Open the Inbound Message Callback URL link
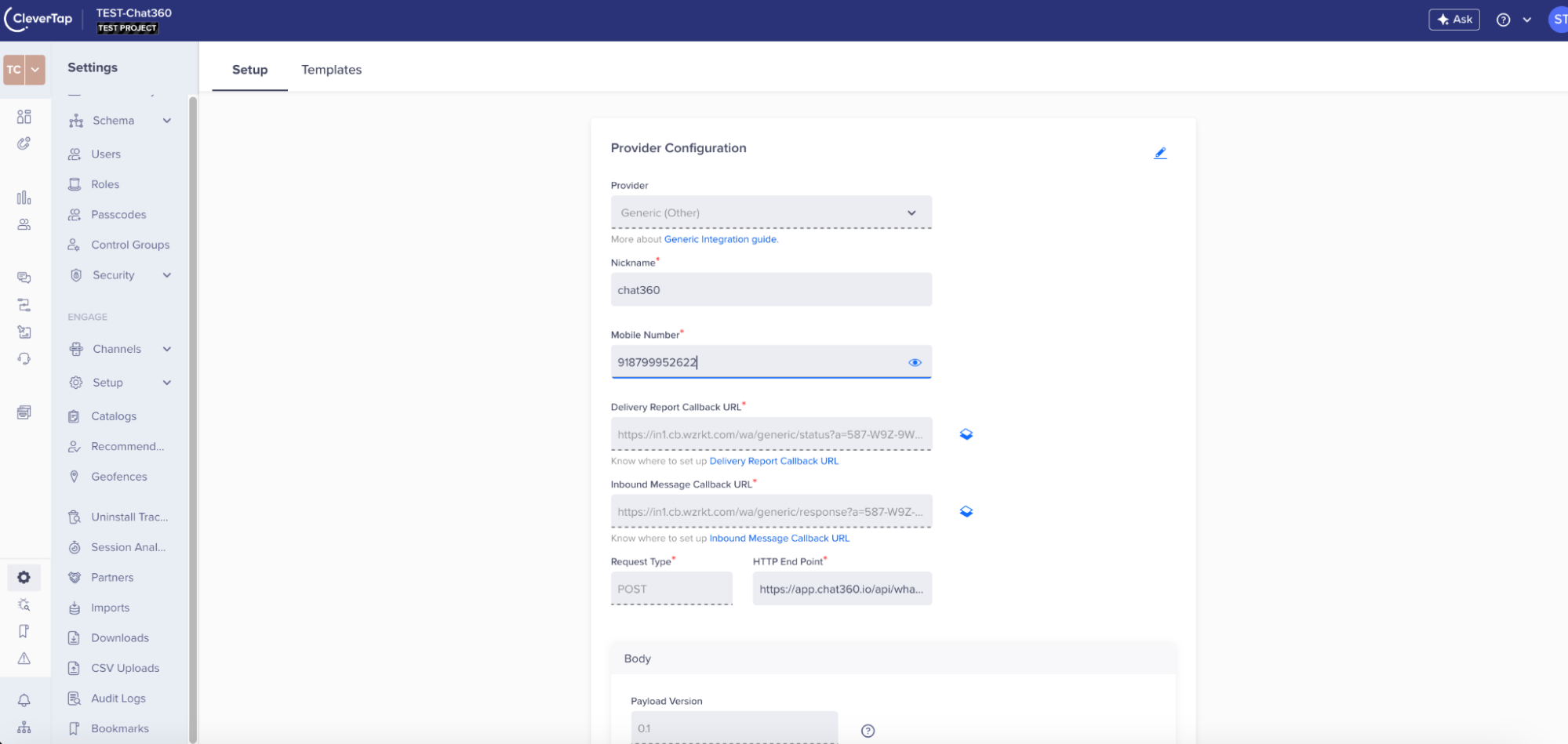The image size is (1568, 744). coord(779,539)
